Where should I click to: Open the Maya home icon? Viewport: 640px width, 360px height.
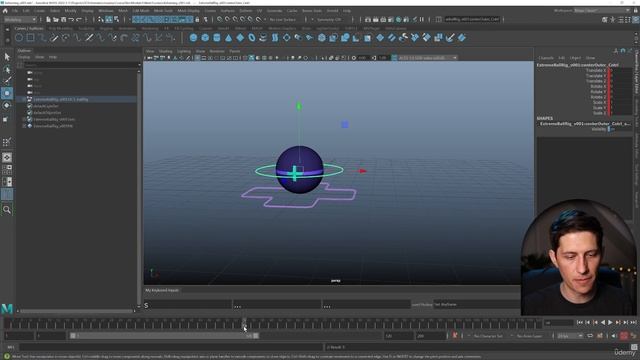click(5, 11)
